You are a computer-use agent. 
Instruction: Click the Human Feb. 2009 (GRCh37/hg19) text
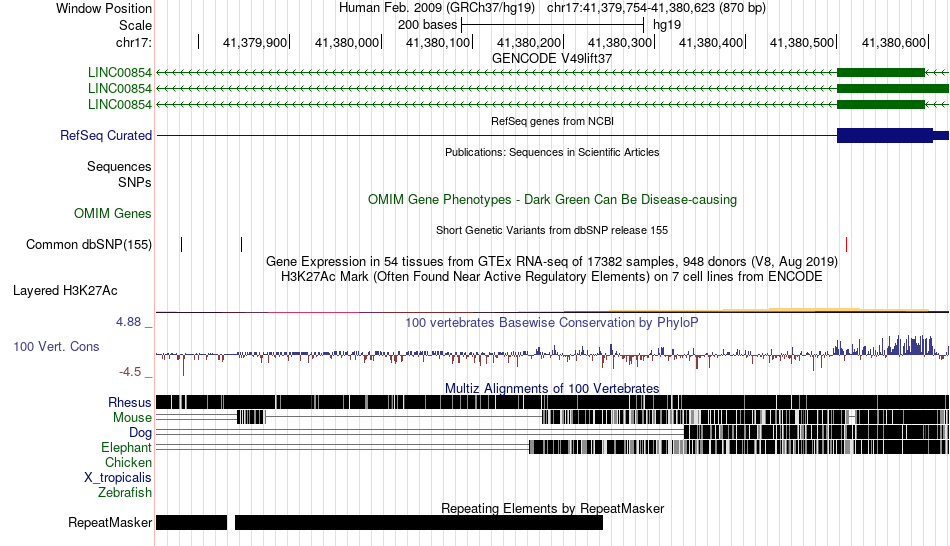click(x=437, y=8)
